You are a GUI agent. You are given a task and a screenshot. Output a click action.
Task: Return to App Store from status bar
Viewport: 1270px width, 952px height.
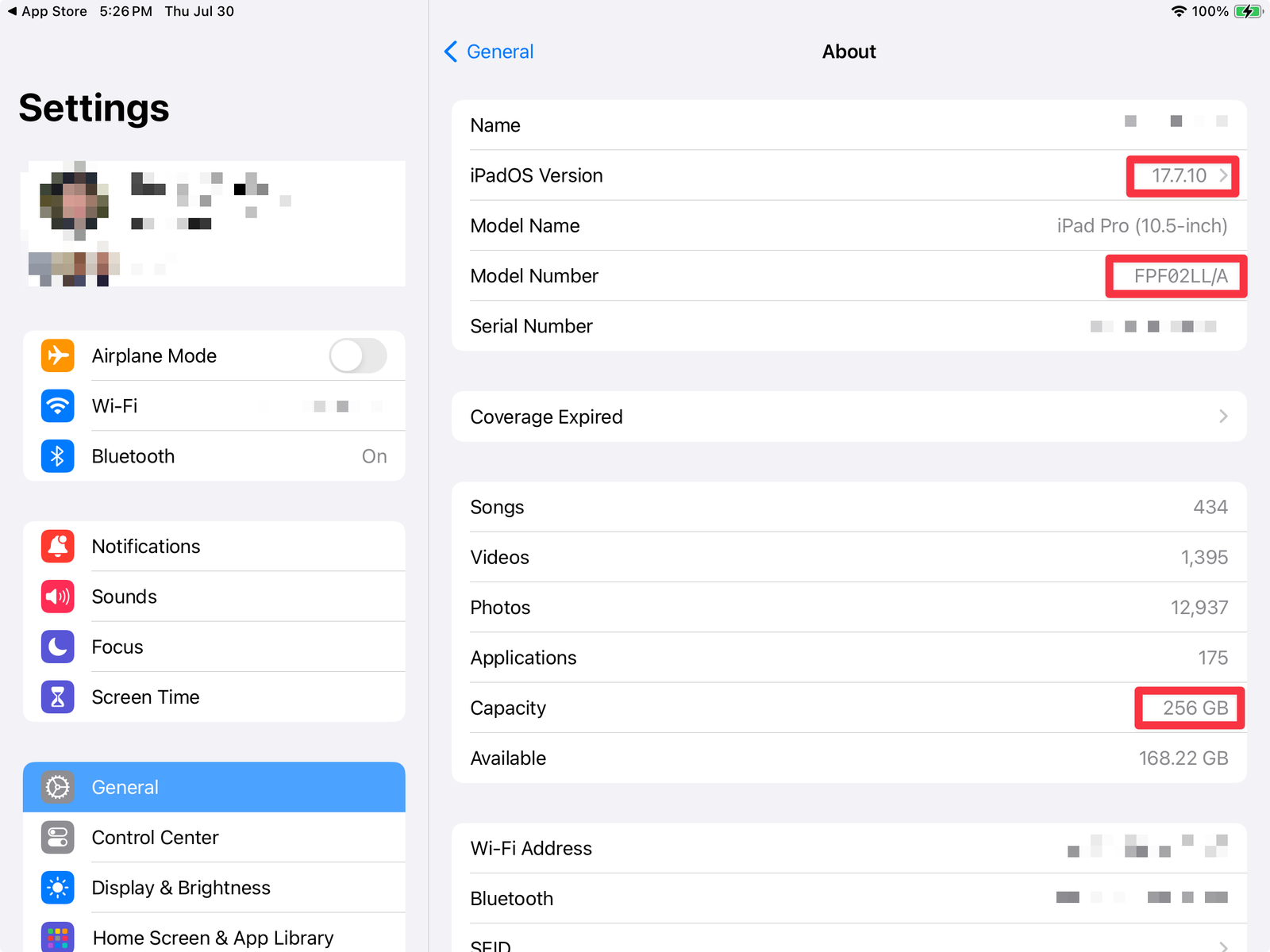click(48, 11)
